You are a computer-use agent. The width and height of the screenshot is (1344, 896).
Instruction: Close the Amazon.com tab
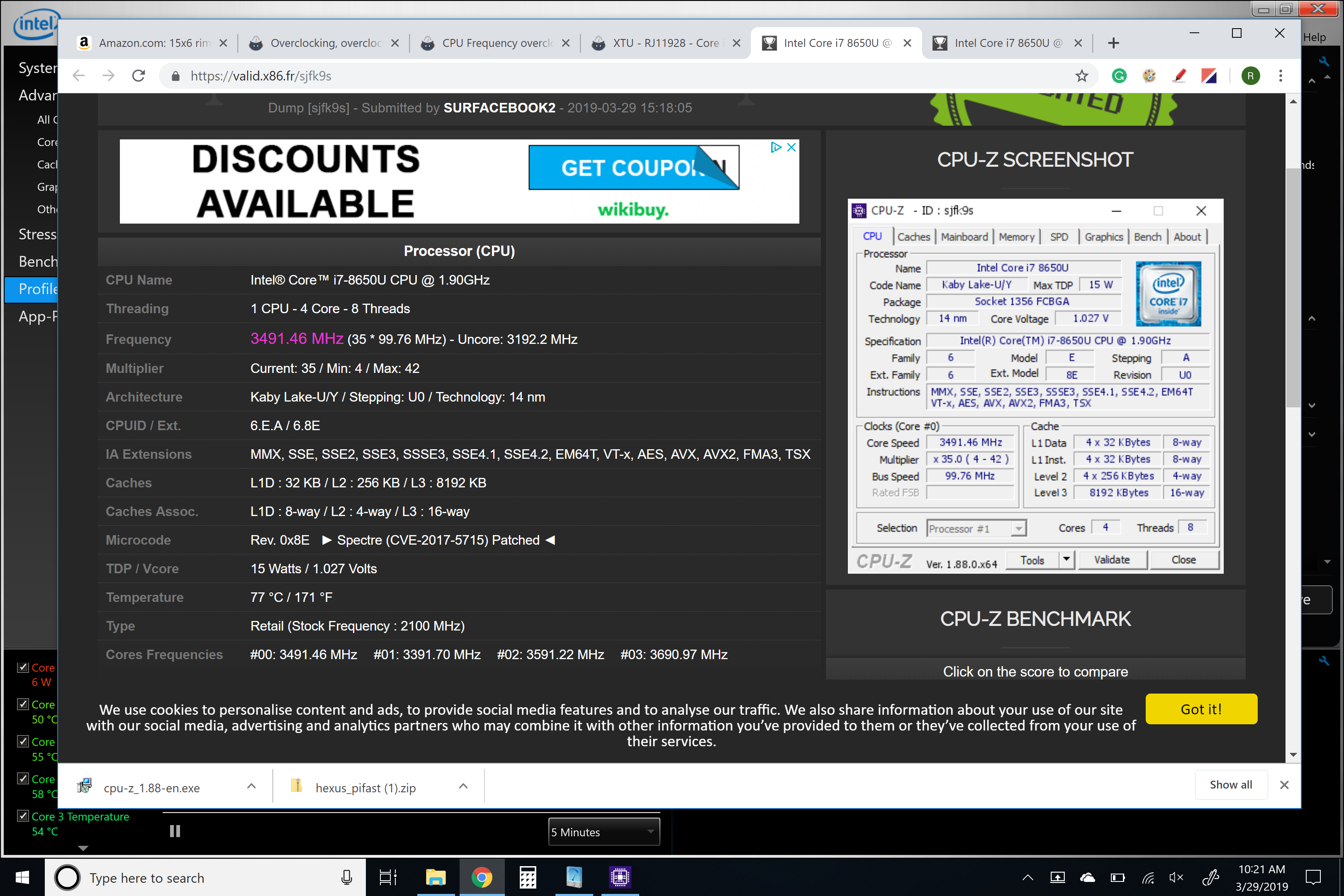click(x=224, y=43)
